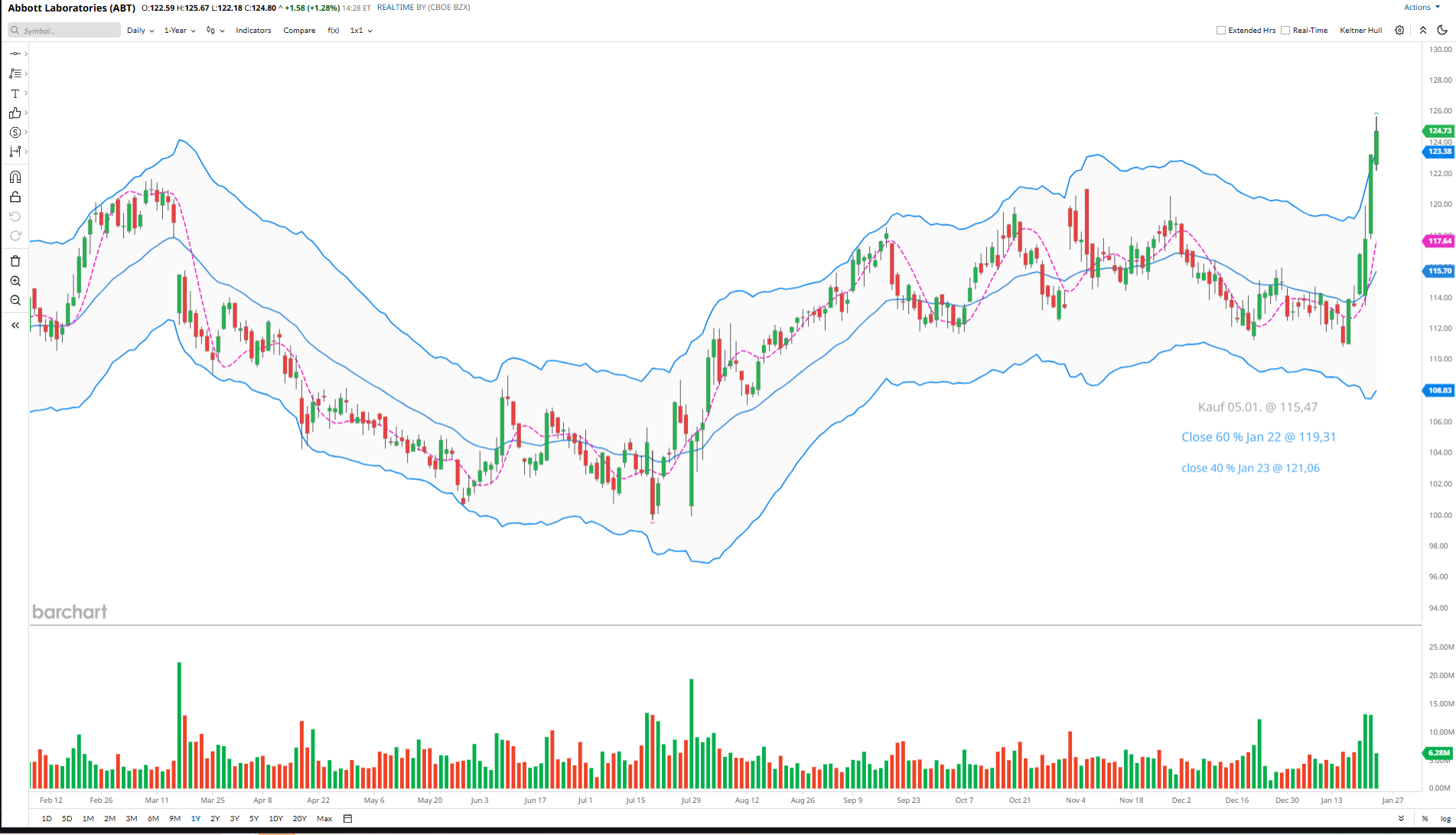The height and width of the screenshot is (835, 1456).
Task: Zoom in using the magnifier plus icon
Action: pos(15,282)
